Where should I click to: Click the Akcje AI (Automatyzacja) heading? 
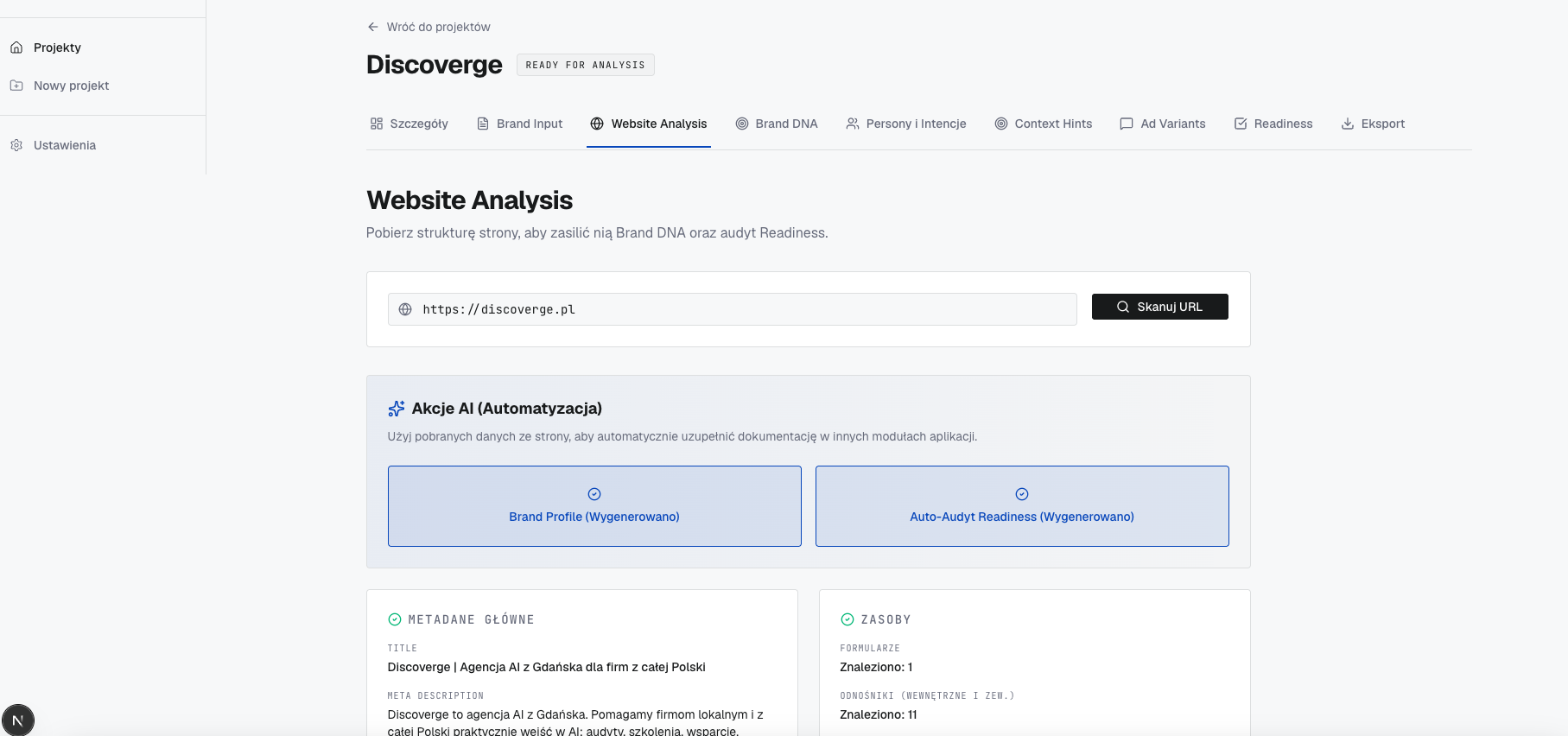[x=507, y=409]
